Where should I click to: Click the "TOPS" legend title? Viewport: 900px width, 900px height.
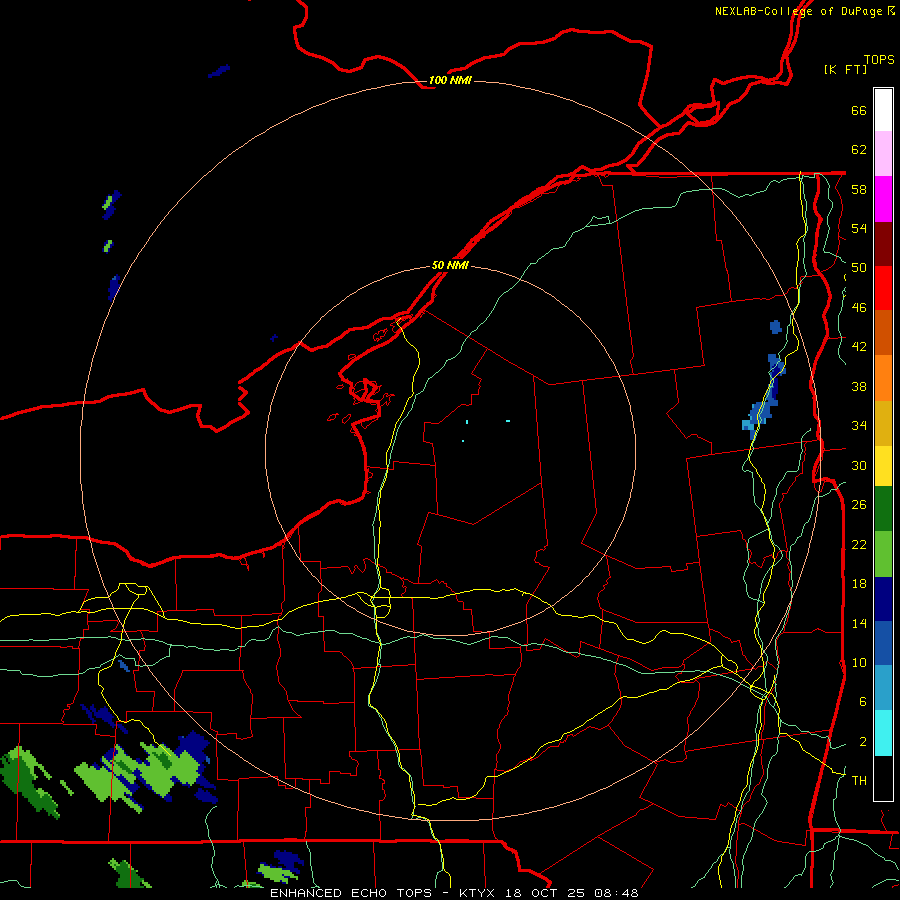[879, 60]
